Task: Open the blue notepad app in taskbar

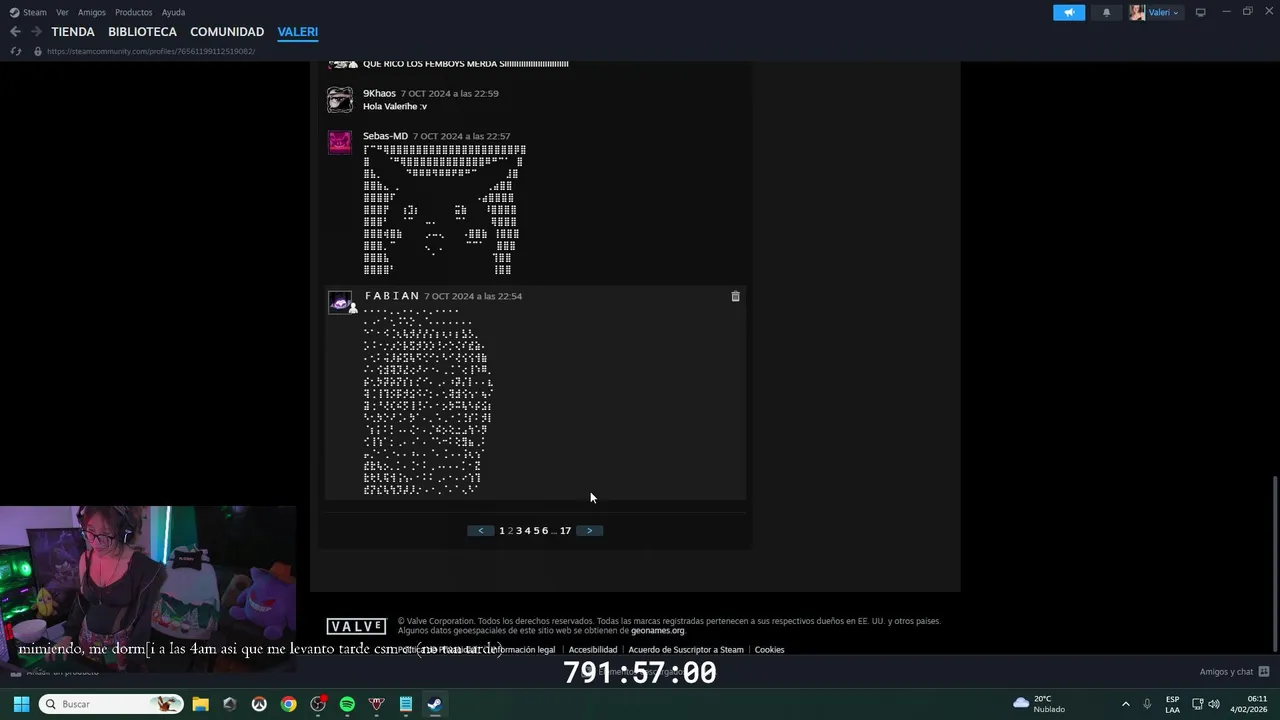Action: tap(406, 704)
